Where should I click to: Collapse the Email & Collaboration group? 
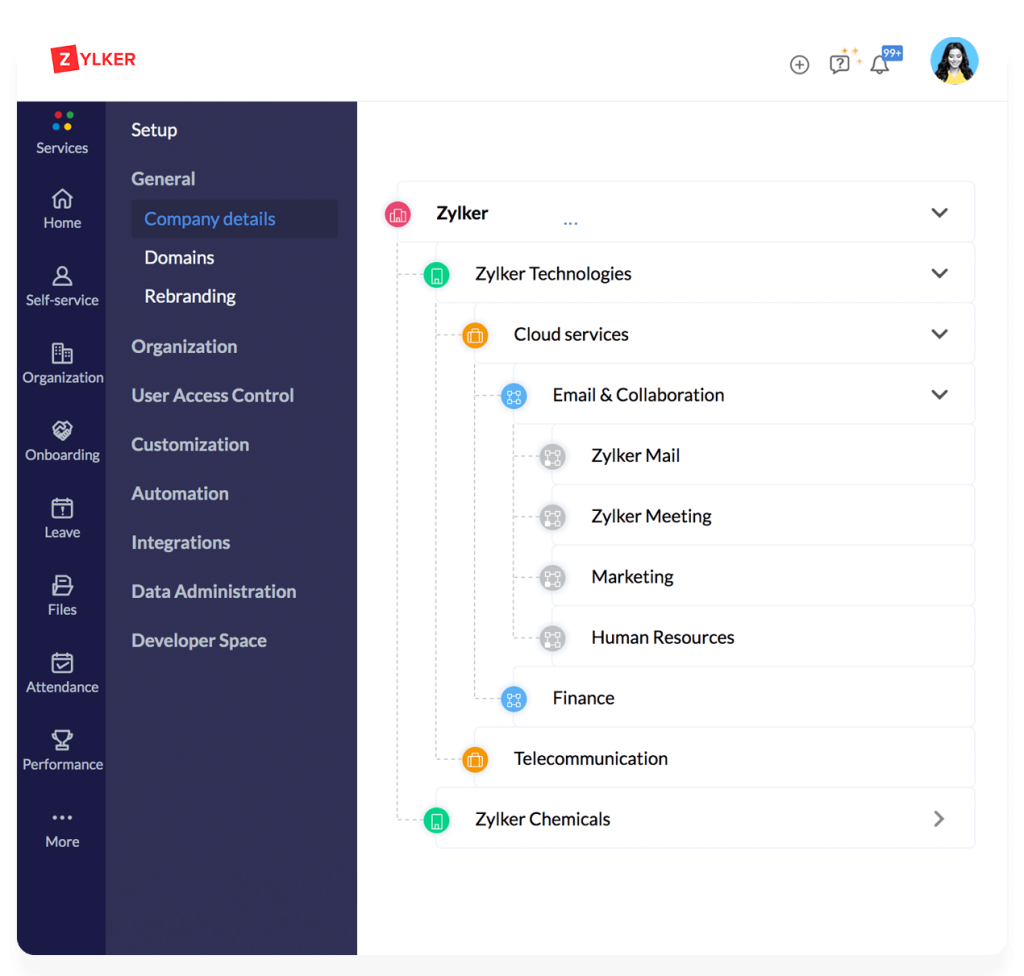(x=939, y=394)
